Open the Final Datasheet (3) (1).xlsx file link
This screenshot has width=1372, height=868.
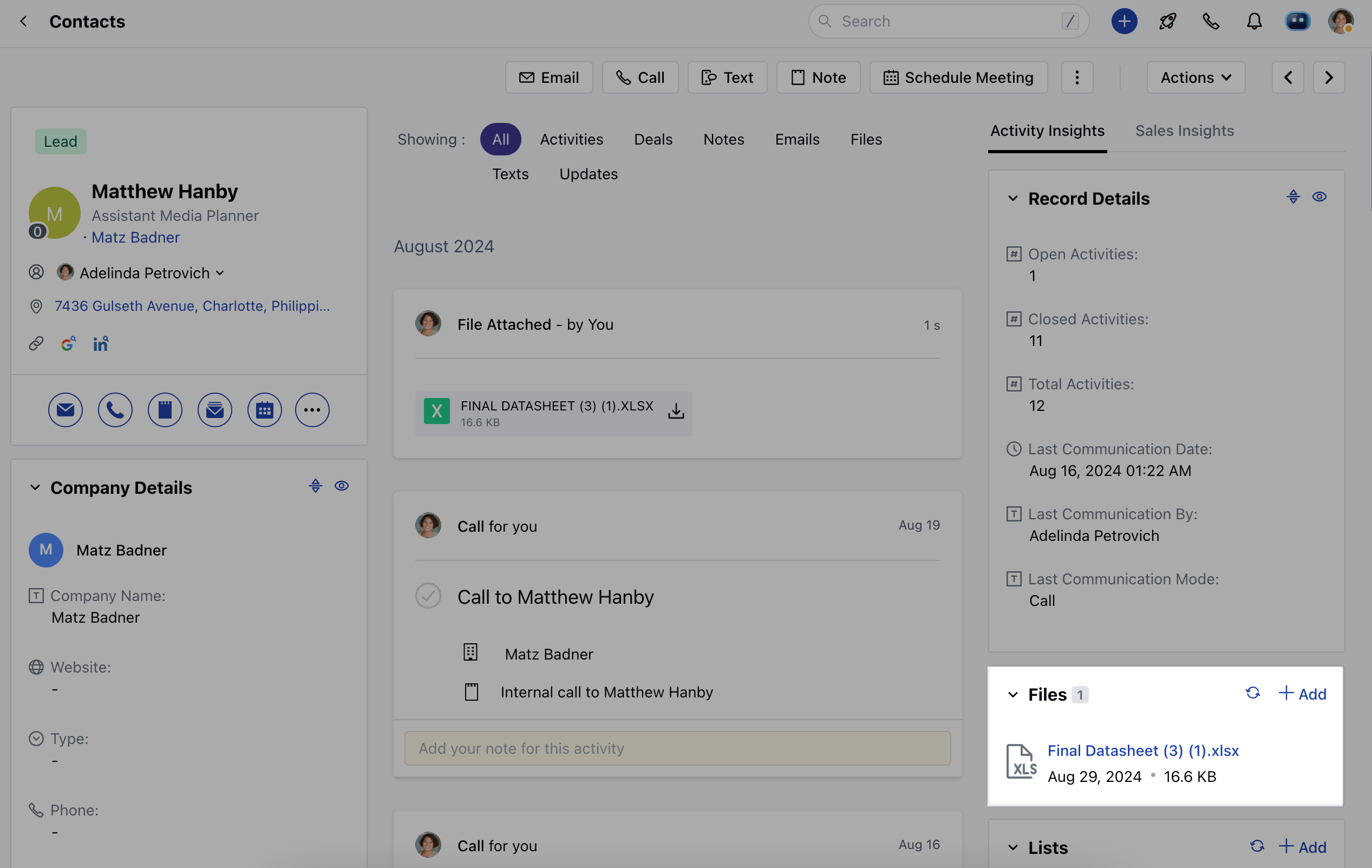(x=1143, y=750)
